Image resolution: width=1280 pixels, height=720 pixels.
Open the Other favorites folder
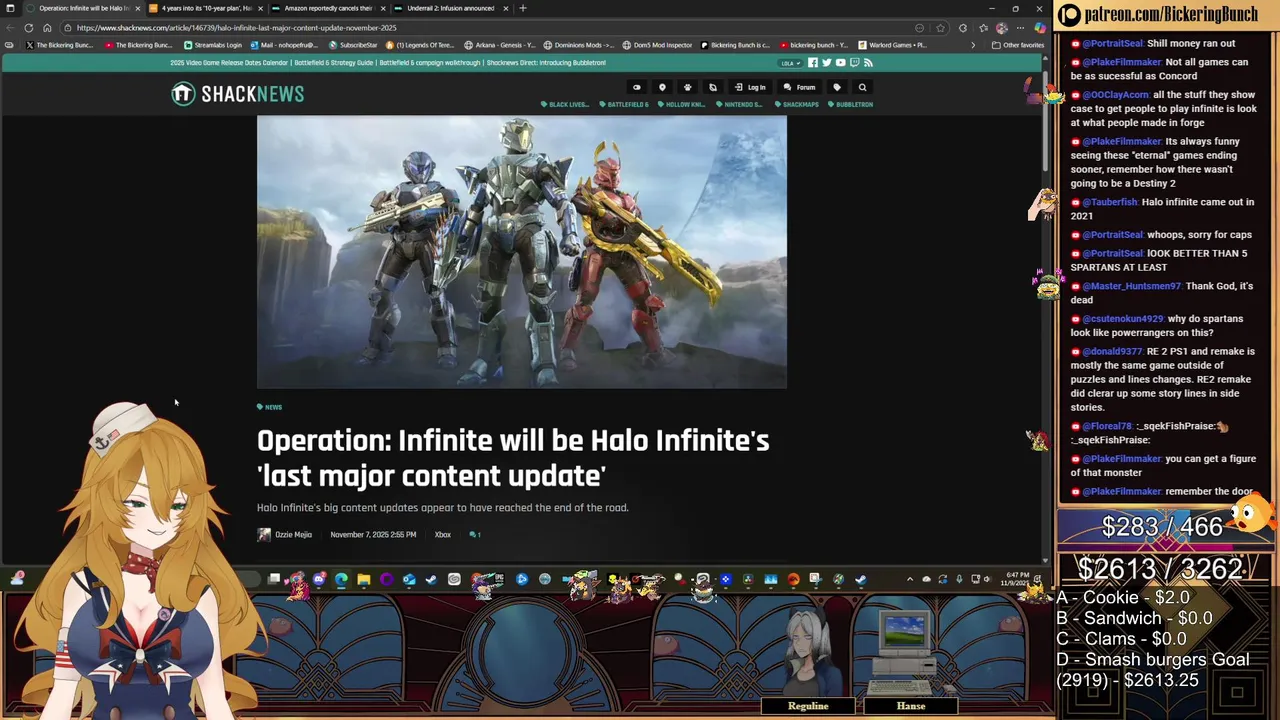(1018, 45)
